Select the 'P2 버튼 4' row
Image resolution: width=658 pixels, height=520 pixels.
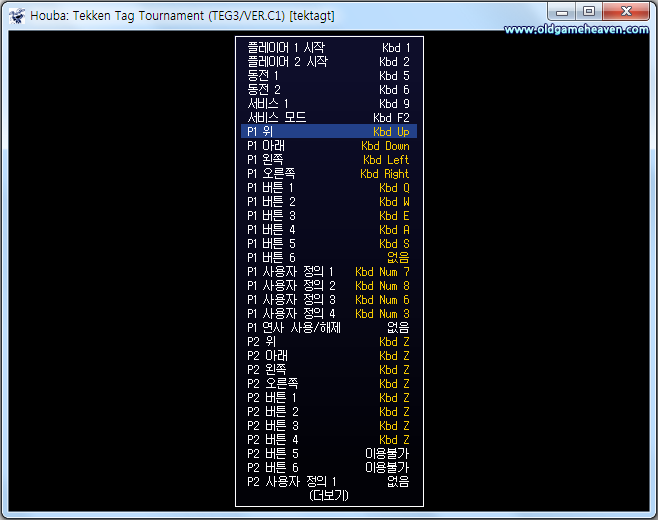(x=329, y=440)
